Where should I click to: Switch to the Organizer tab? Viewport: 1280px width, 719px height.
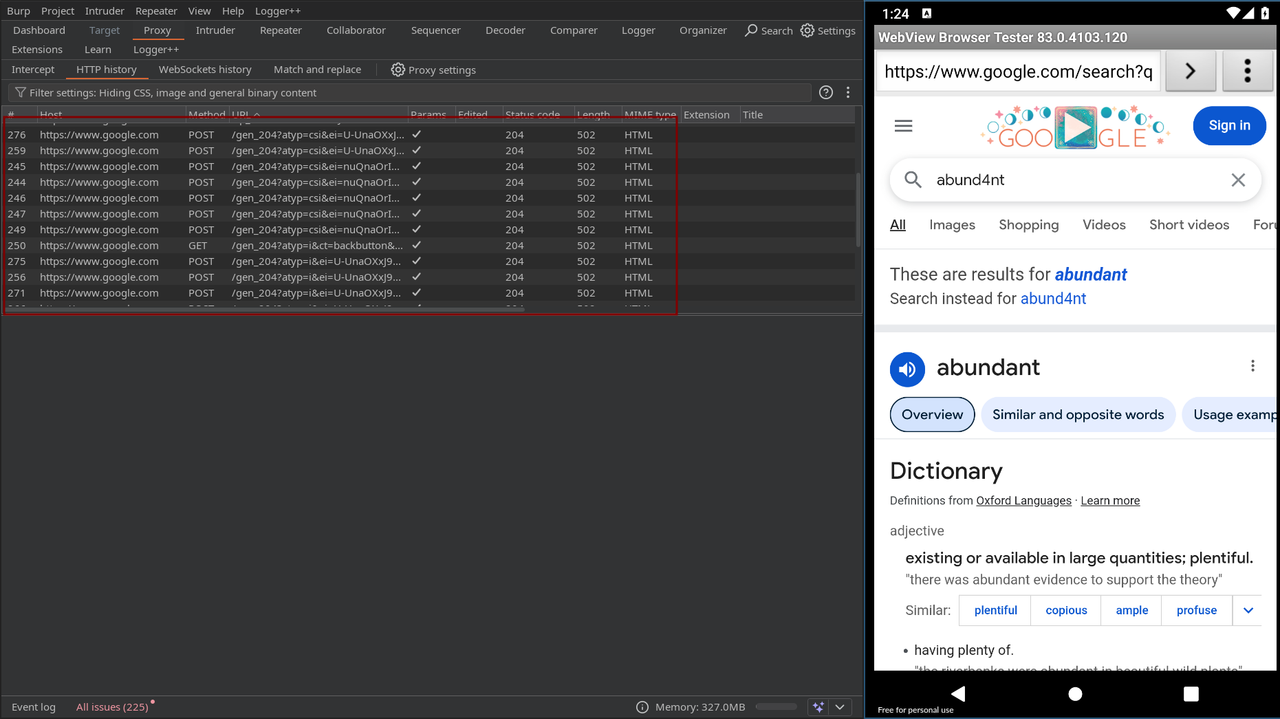703,31
